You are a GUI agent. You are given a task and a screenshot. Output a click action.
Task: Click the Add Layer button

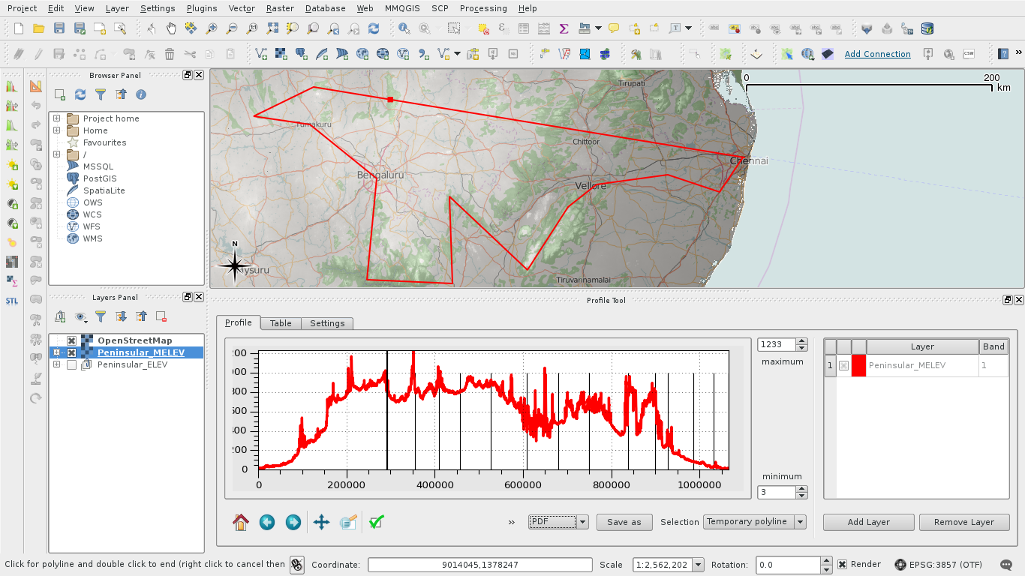coord(869,522)
